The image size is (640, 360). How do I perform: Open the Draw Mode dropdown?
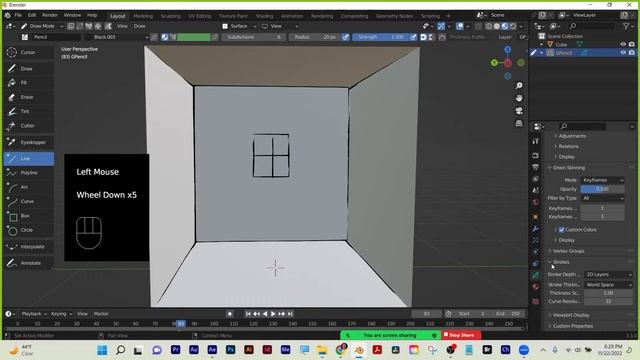41,26
